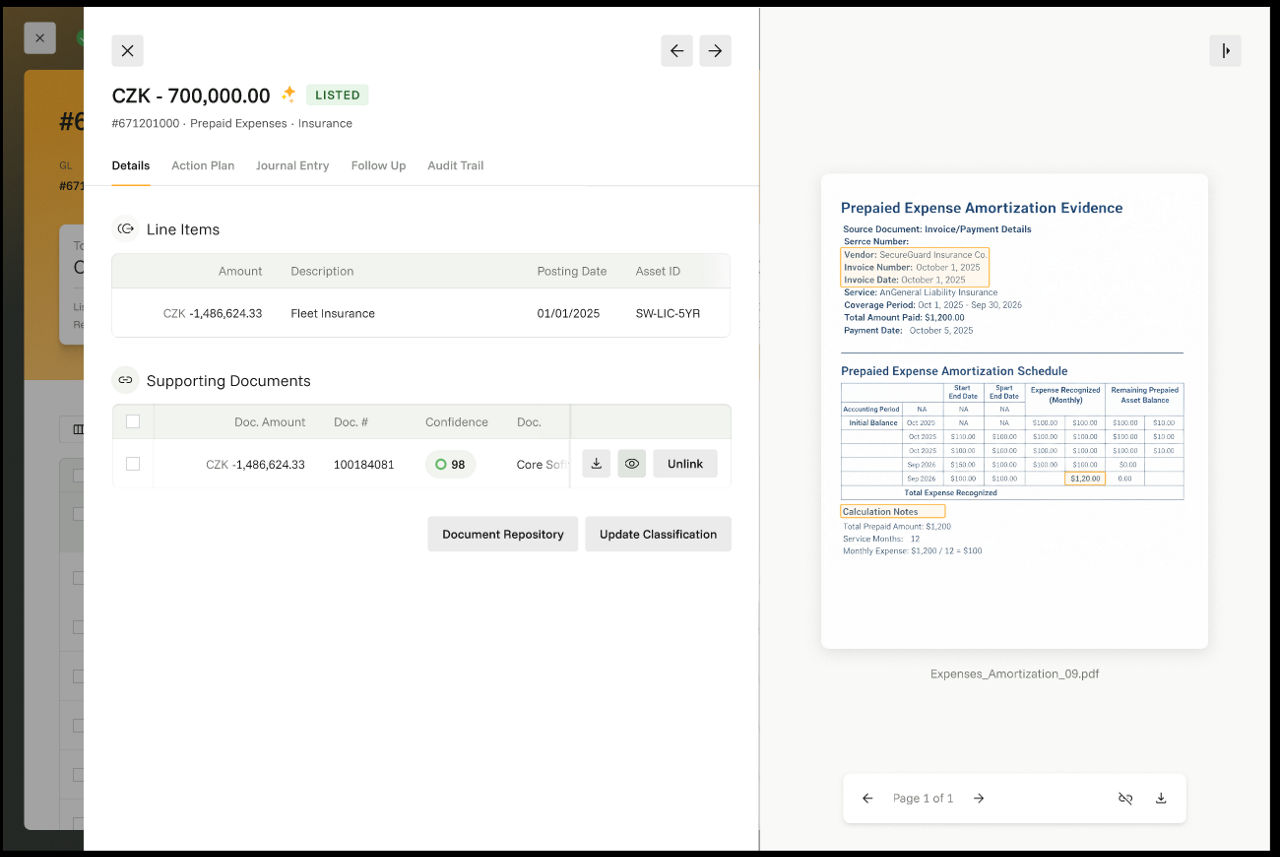Click the Posting Date column header
Image resolution: width=1280 pixels, height=857 pixels.
[572, 271]
